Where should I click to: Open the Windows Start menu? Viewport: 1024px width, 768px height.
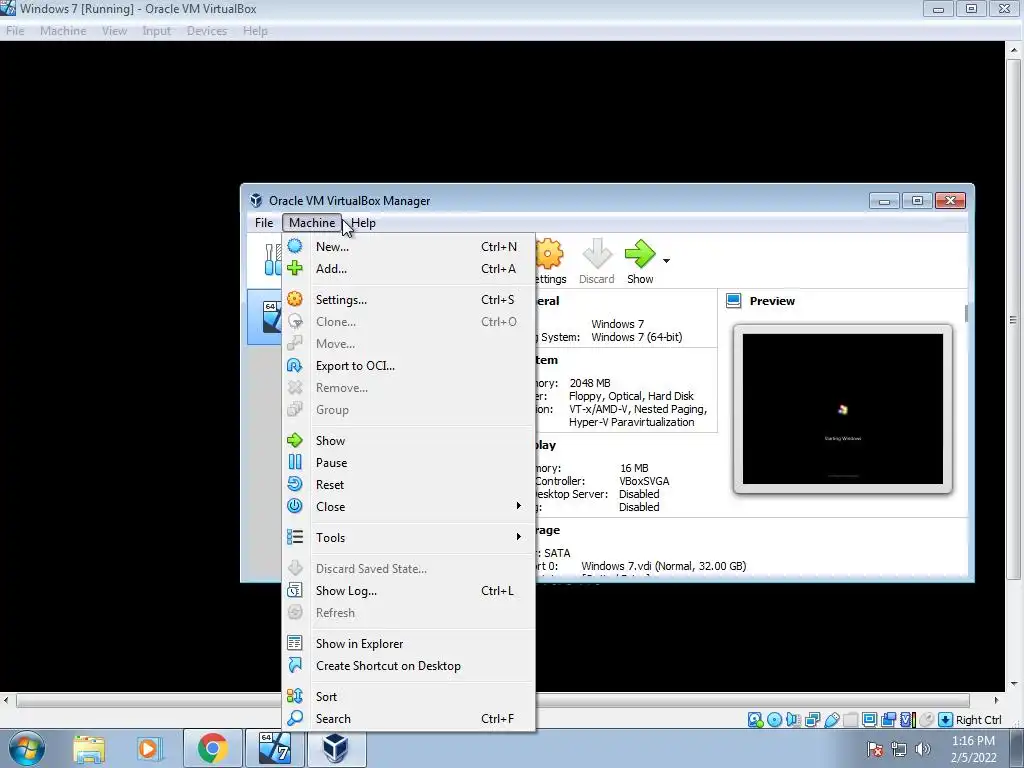27,748
